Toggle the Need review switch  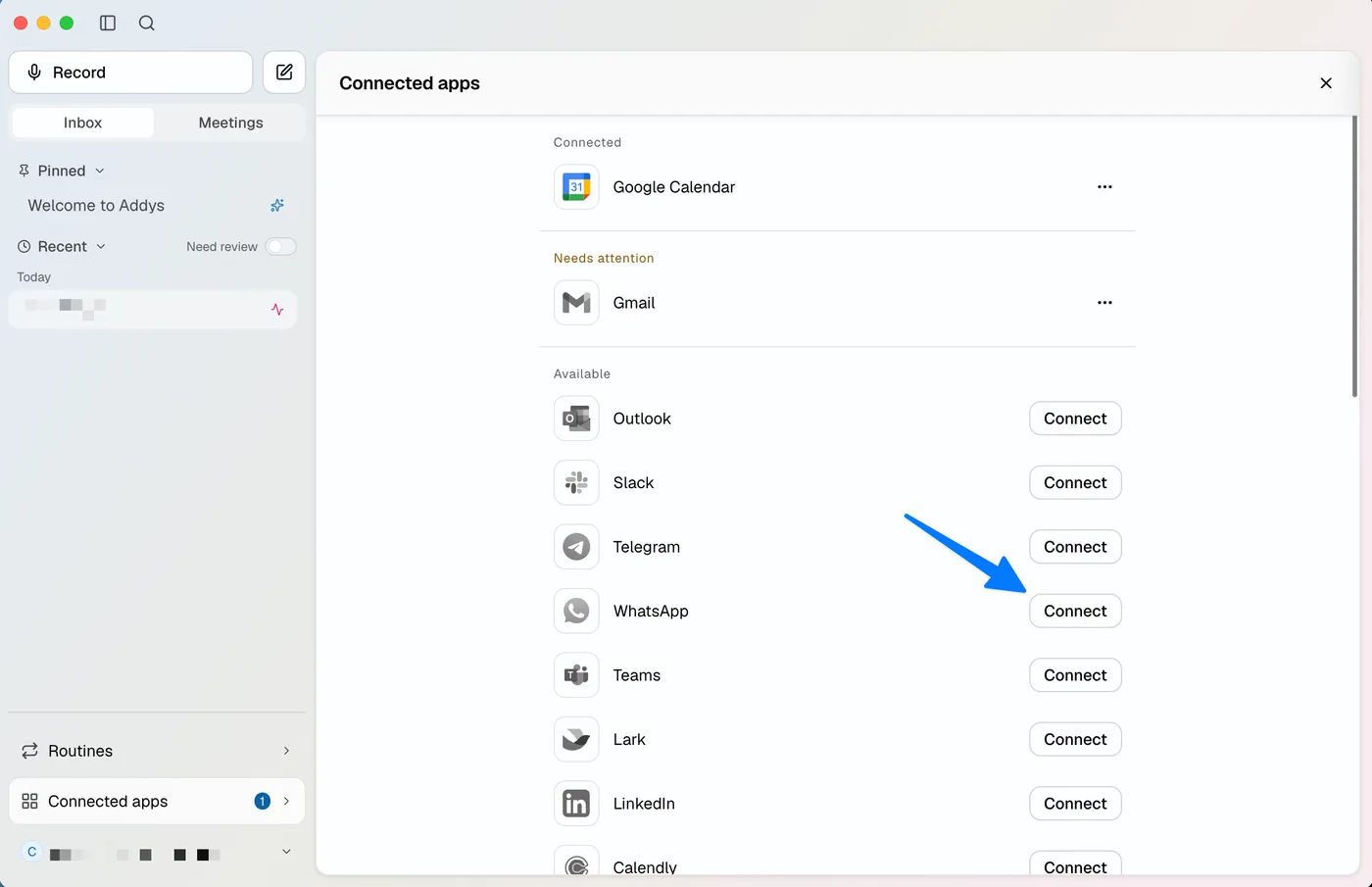point(280,247)
